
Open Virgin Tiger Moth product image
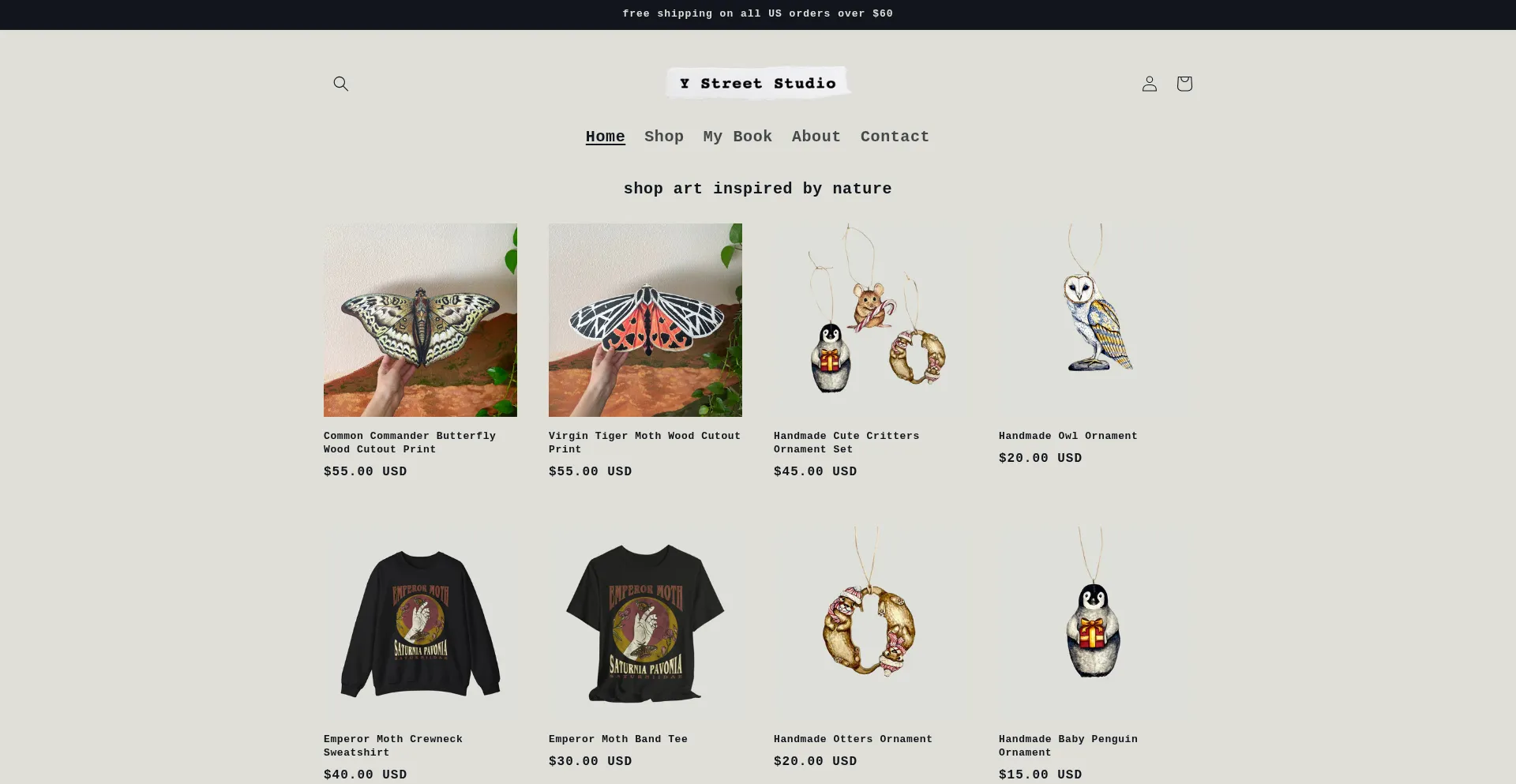point(645,320)
